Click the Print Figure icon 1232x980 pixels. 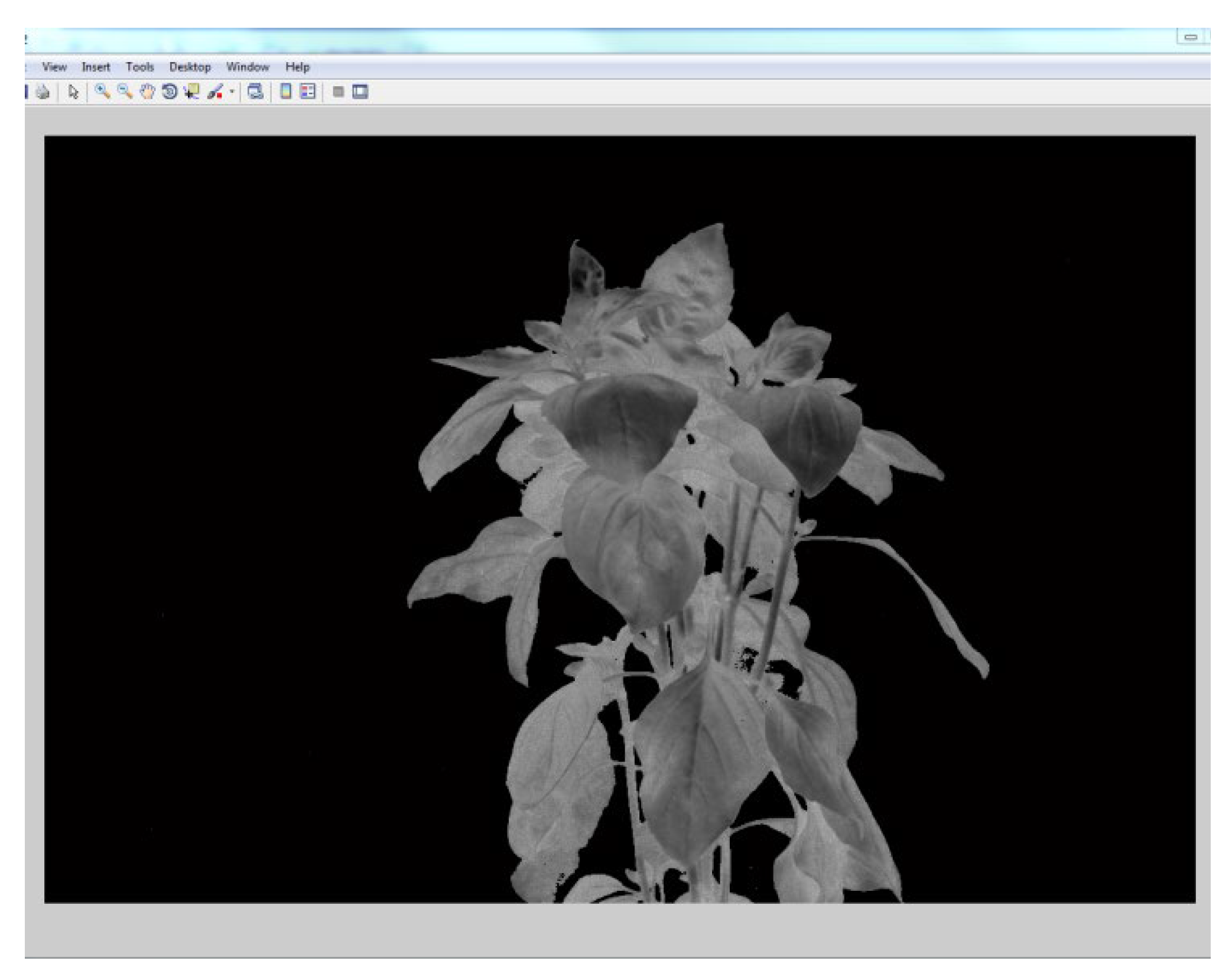click(43, 92)
